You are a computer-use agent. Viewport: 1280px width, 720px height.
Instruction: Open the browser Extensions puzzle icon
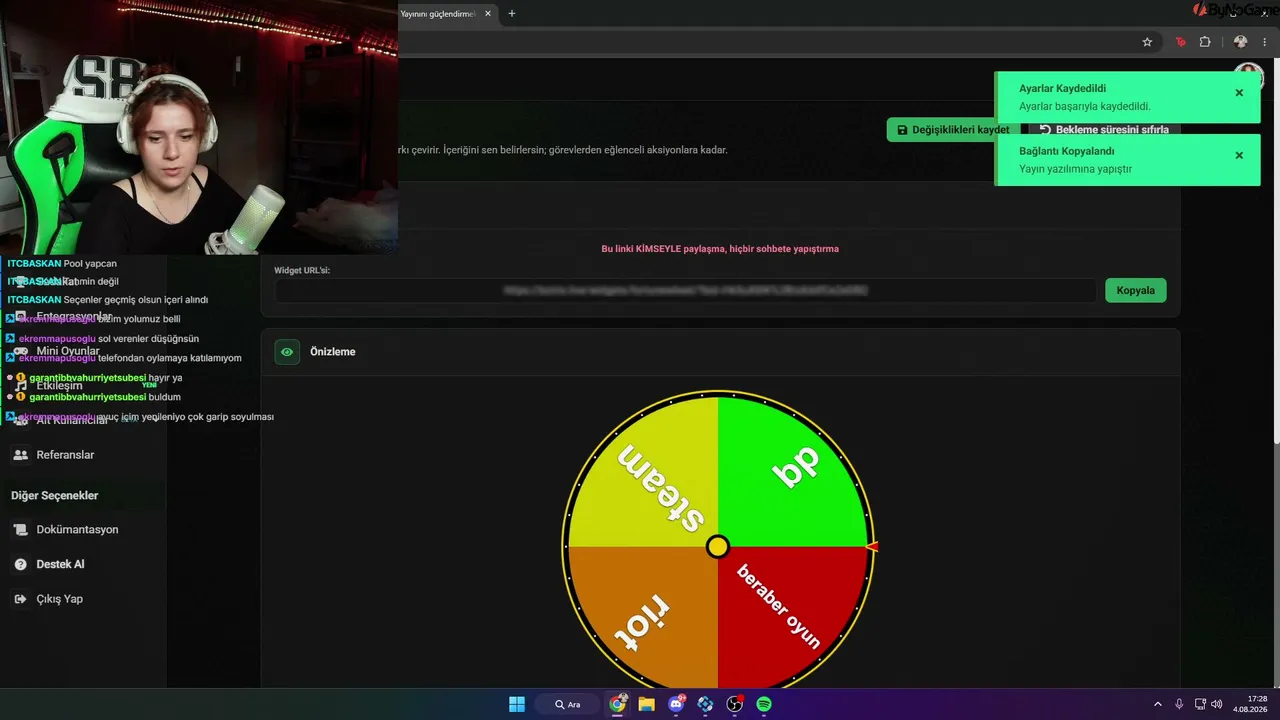click(1205, 42)
